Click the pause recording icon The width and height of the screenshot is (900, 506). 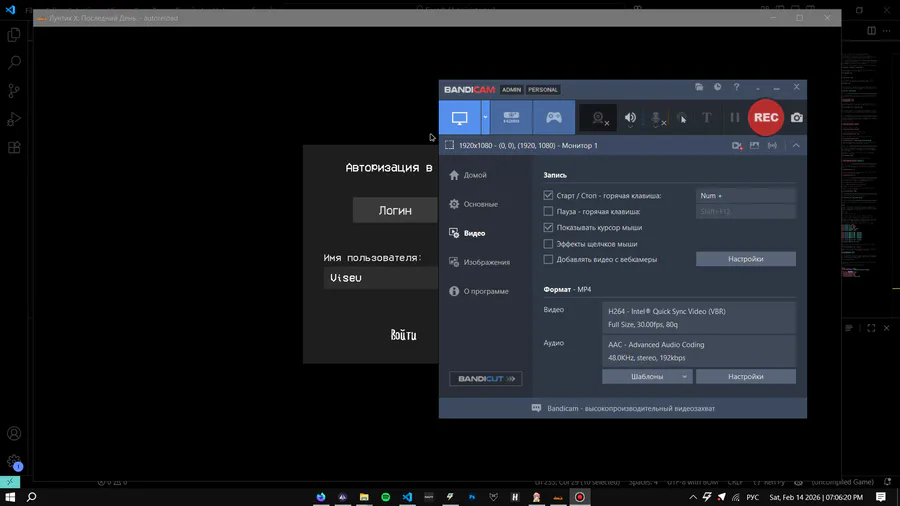tap(735, 118)
